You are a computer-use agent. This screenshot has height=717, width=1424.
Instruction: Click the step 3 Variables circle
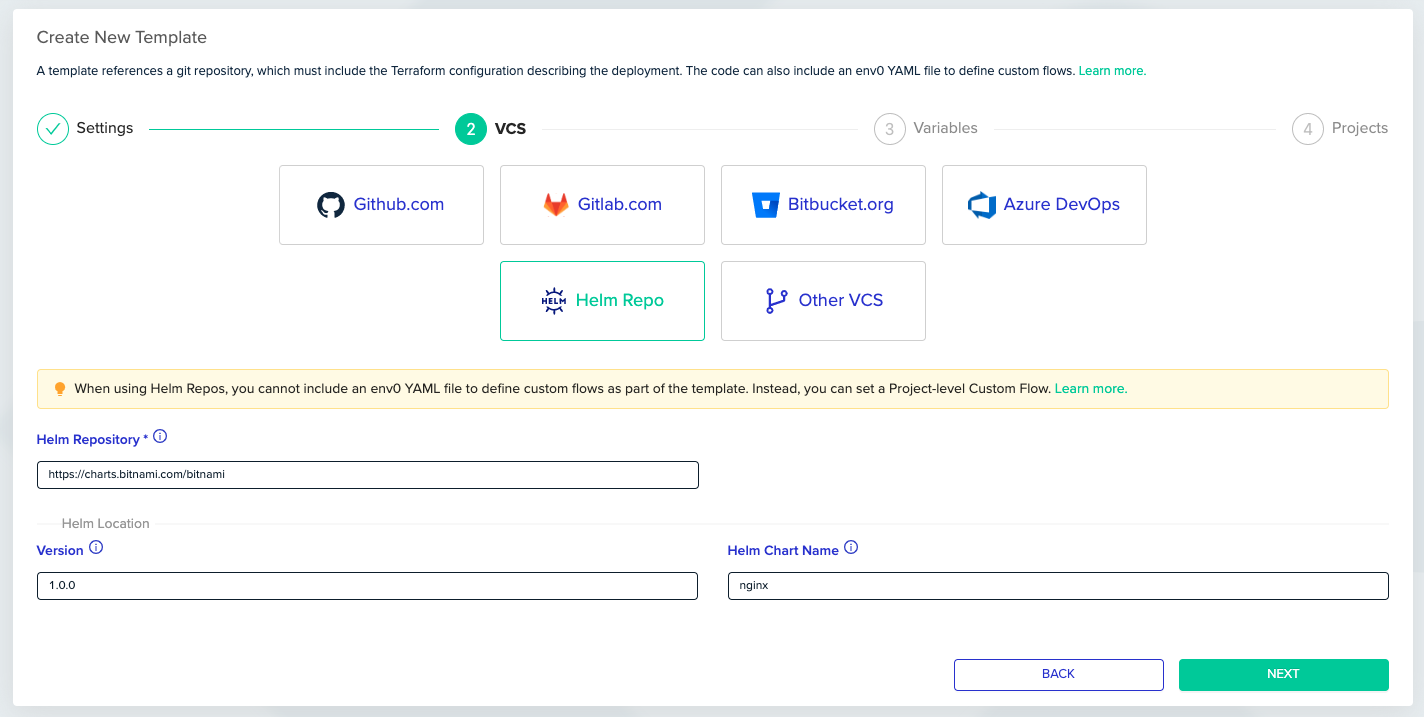point(890,129)
